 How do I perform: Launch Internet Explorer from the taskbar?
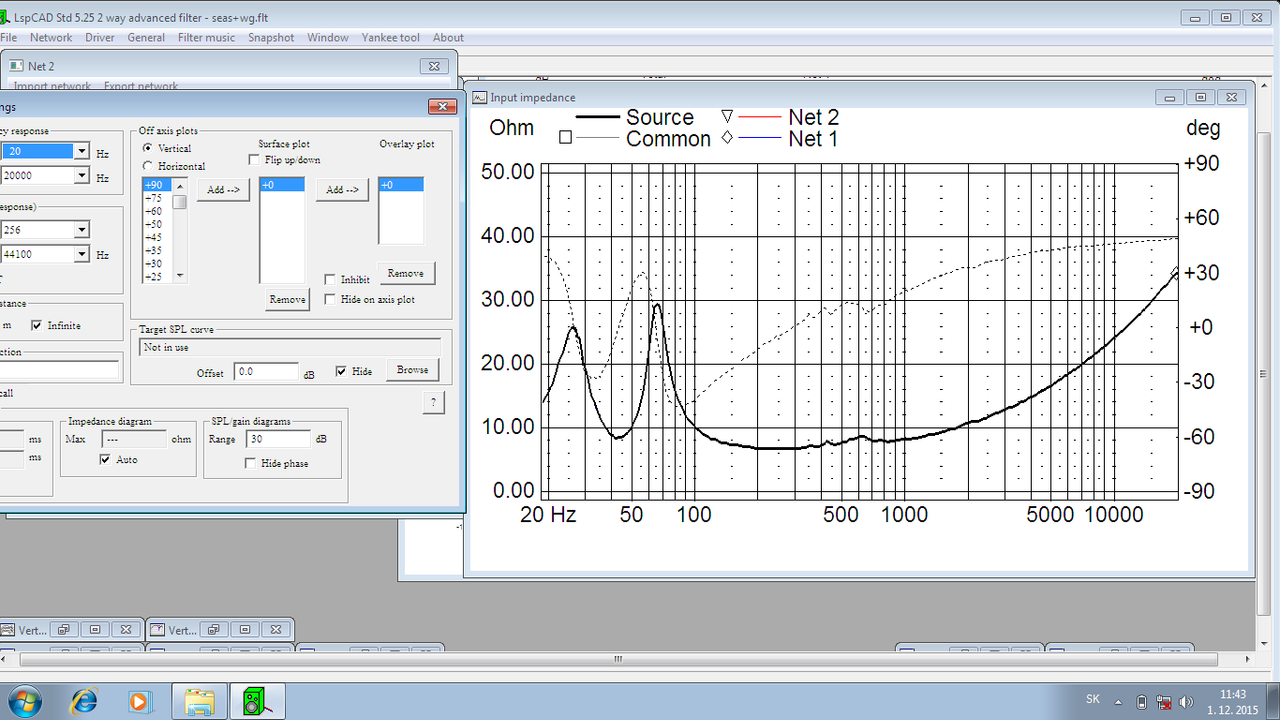tap(83, 701)
